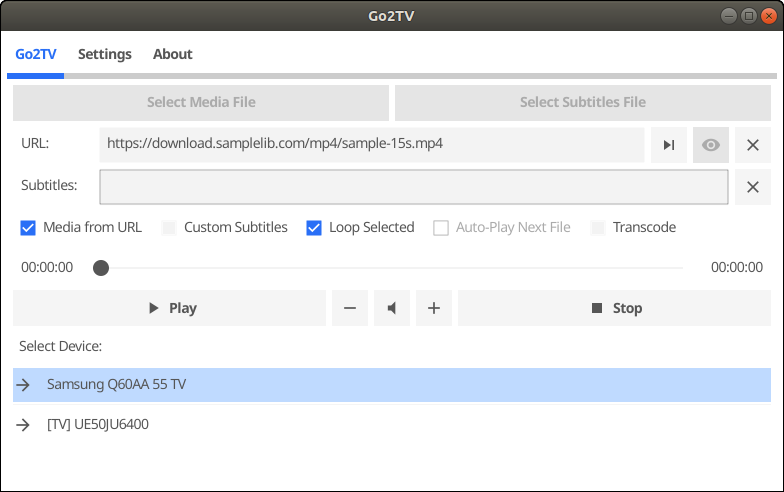The height and width of the screenshot is (492, 784).
Task: Select the [TV] UE50JU6400 device
Action: pyautogui.click(x=392, y=424)
